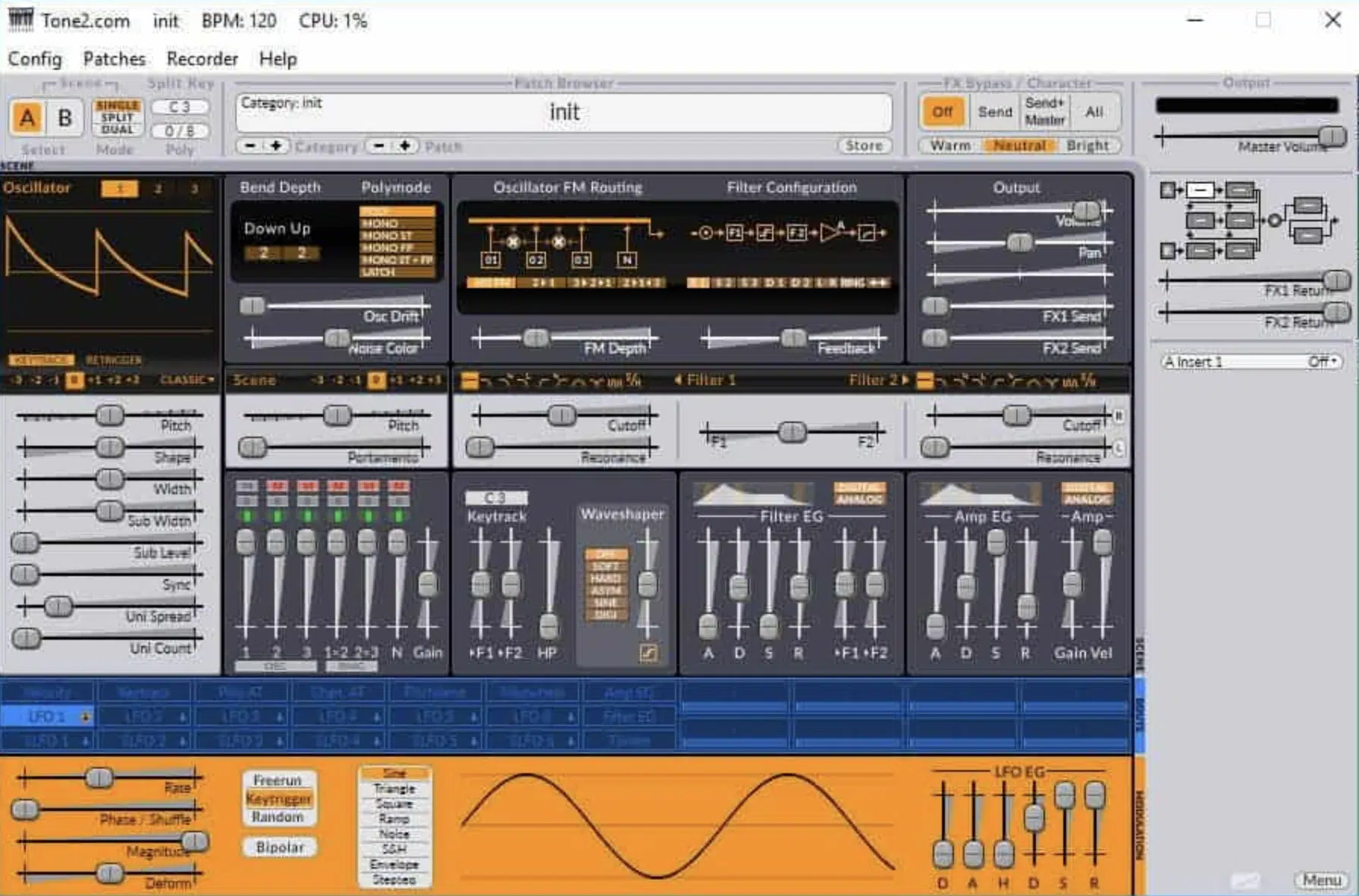
Task: Adjust the Filter 1 Cutoff slider
Action: (561, 415)
